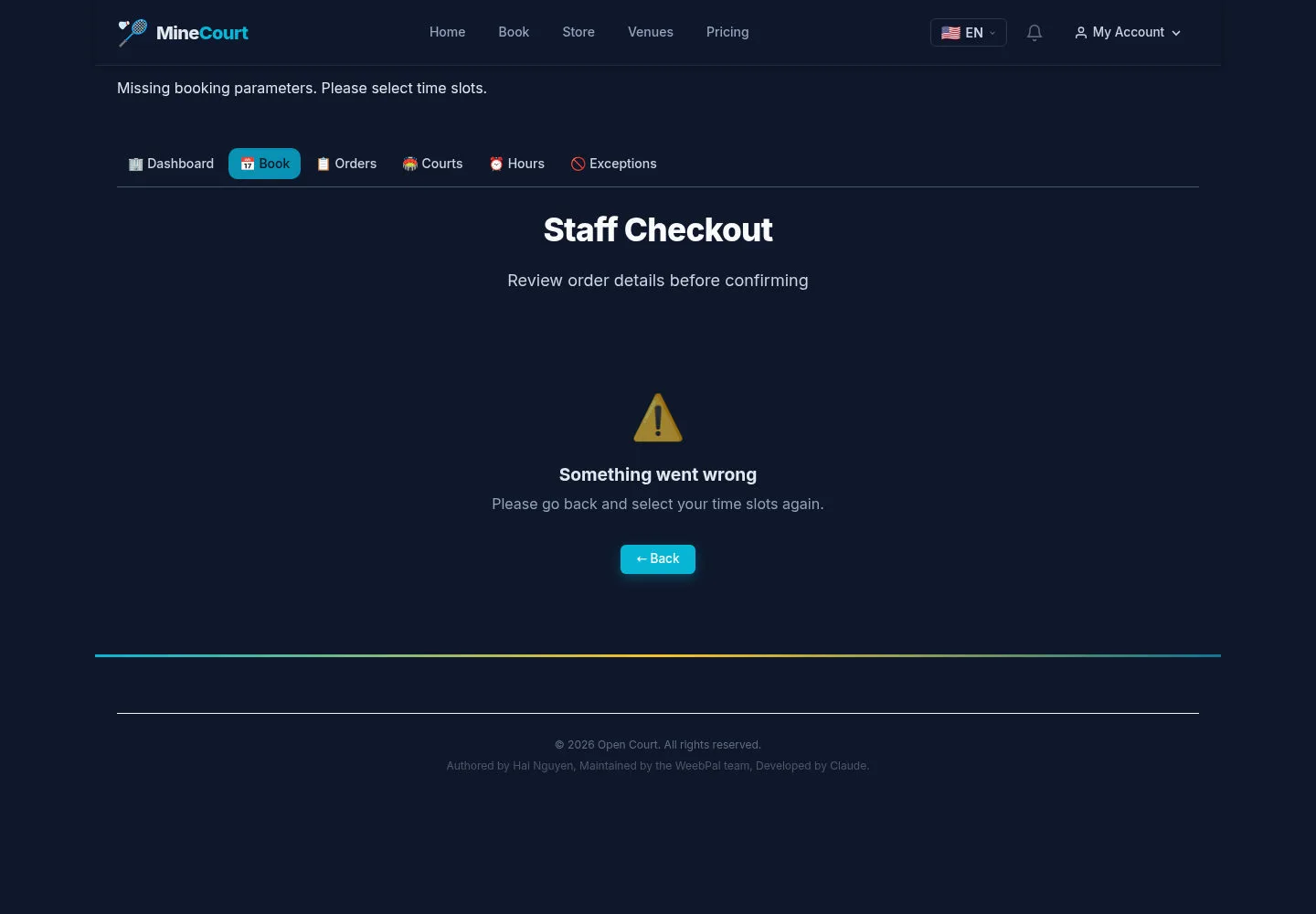Image resolution: width=1316 pixels, height=914 pixels.
Task: Click the 'Something went wrong' text
Action: point(658,474)
